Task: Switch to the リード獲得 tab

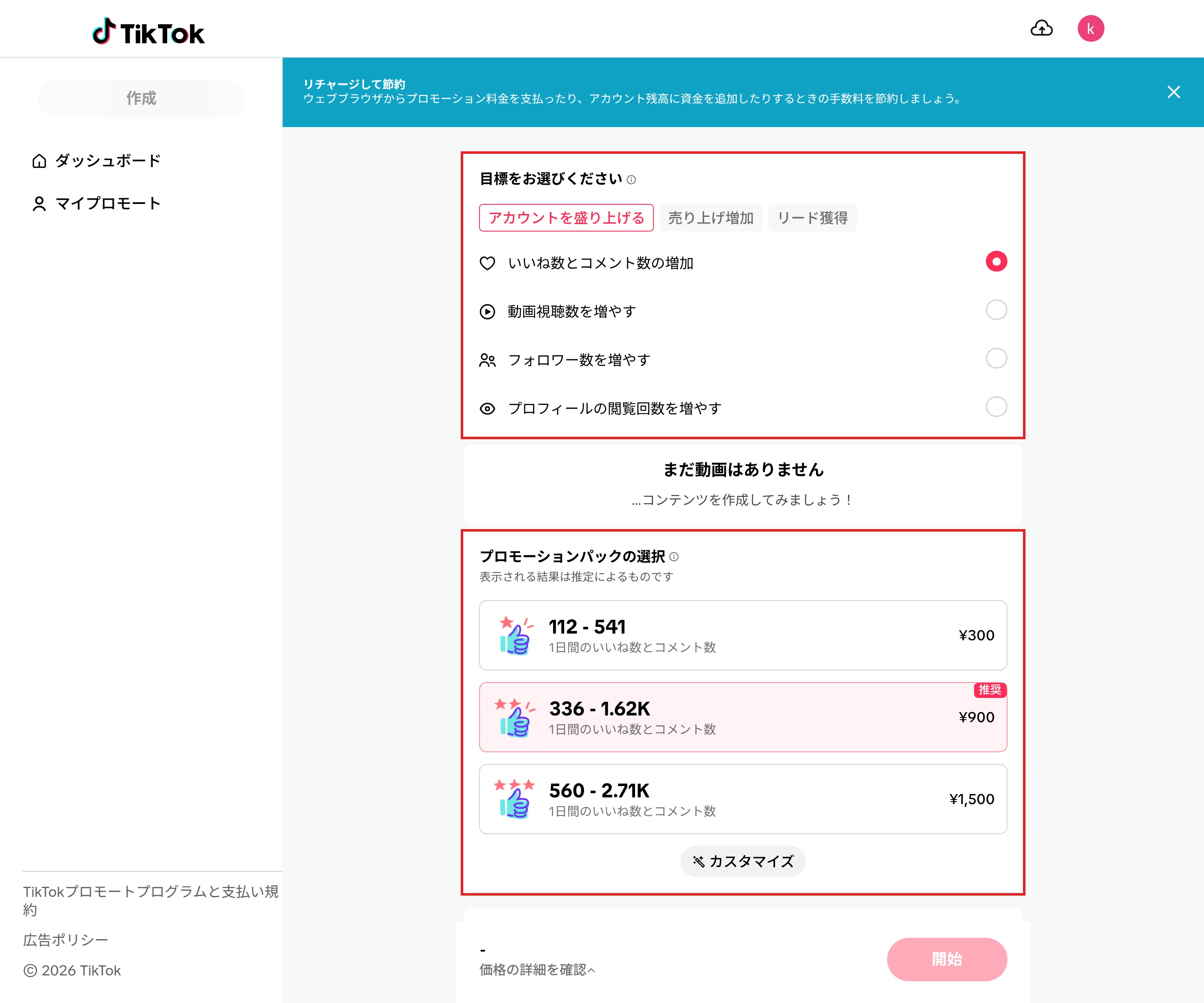Action: tap(812, 218)
